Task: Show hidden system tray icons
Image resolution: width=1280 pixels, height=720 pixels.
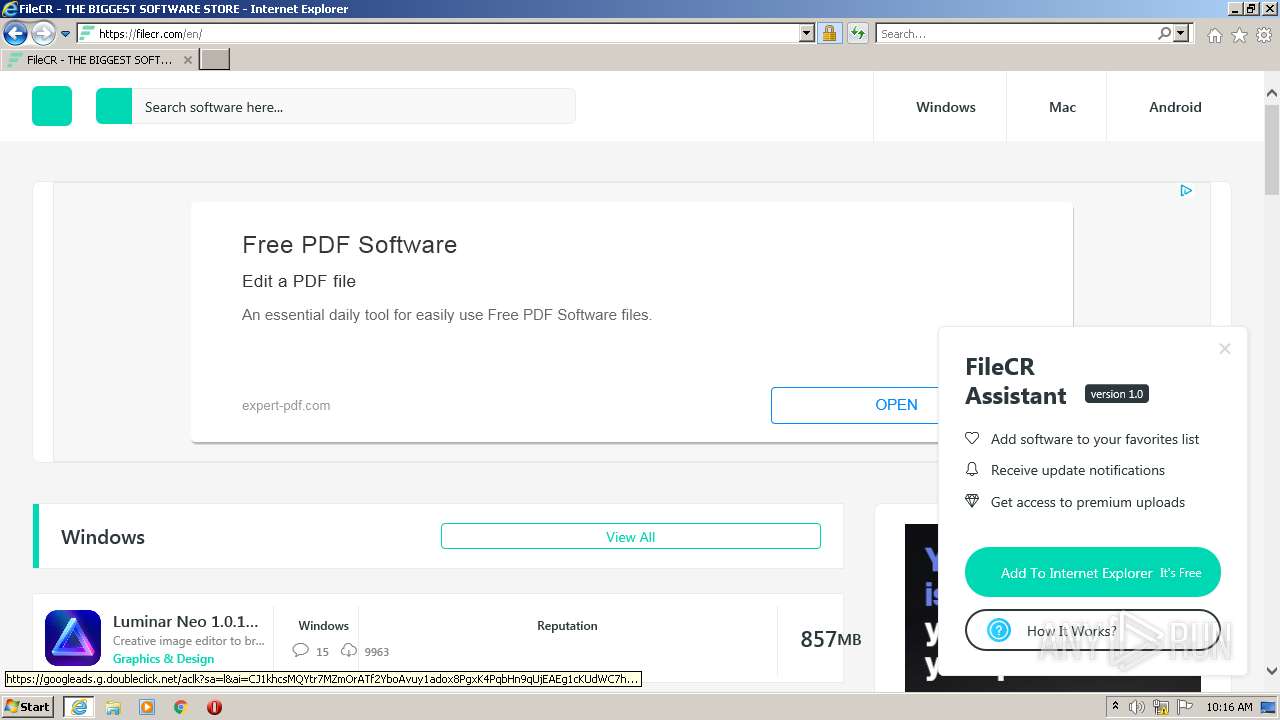Action: point(1115,707)
